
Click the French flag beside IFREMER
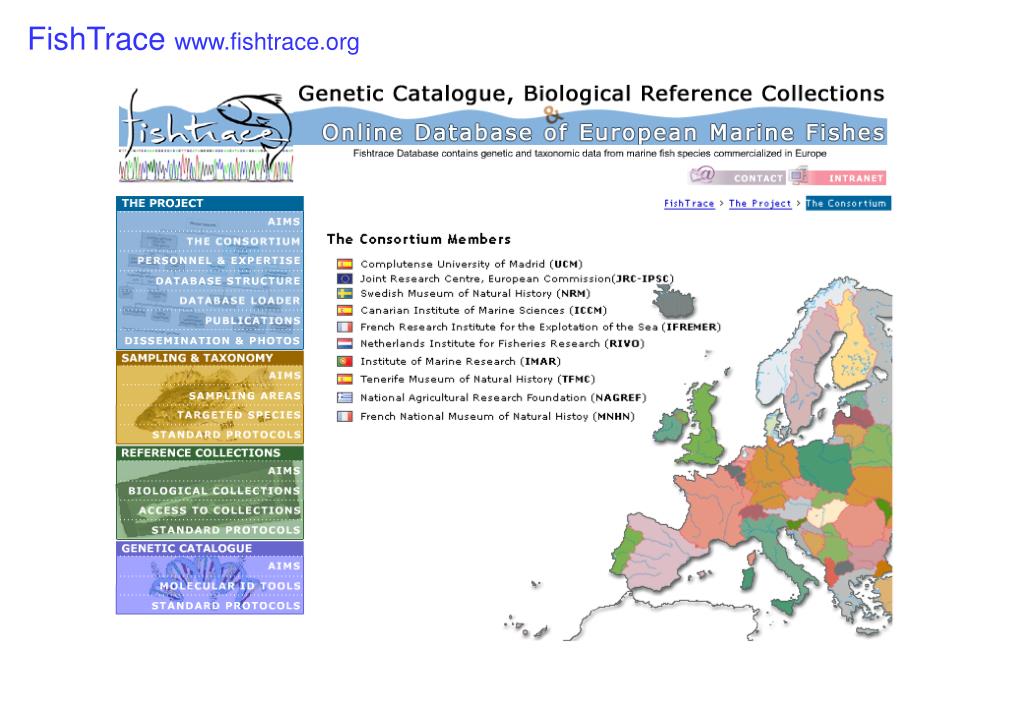tap(344, 327)
